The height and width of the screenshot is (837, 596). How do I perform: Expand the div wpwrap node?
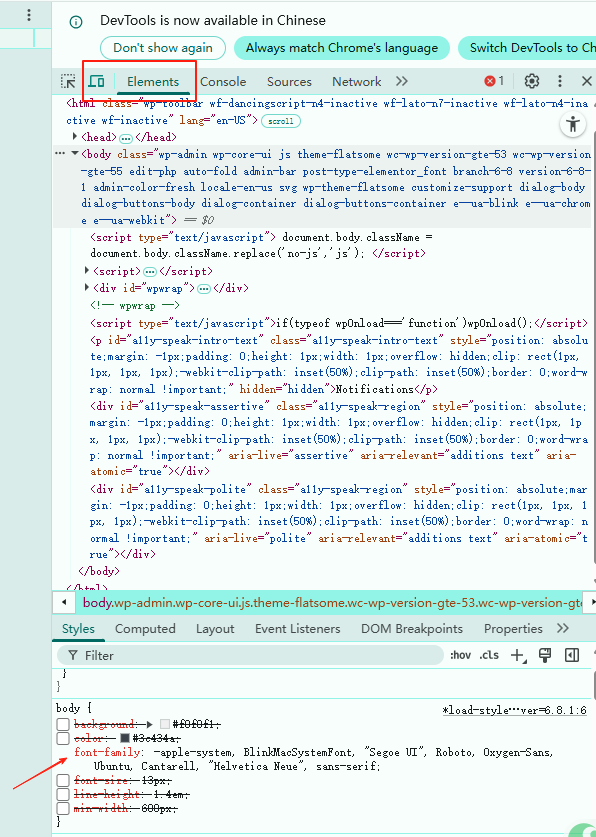pos(87,288)
